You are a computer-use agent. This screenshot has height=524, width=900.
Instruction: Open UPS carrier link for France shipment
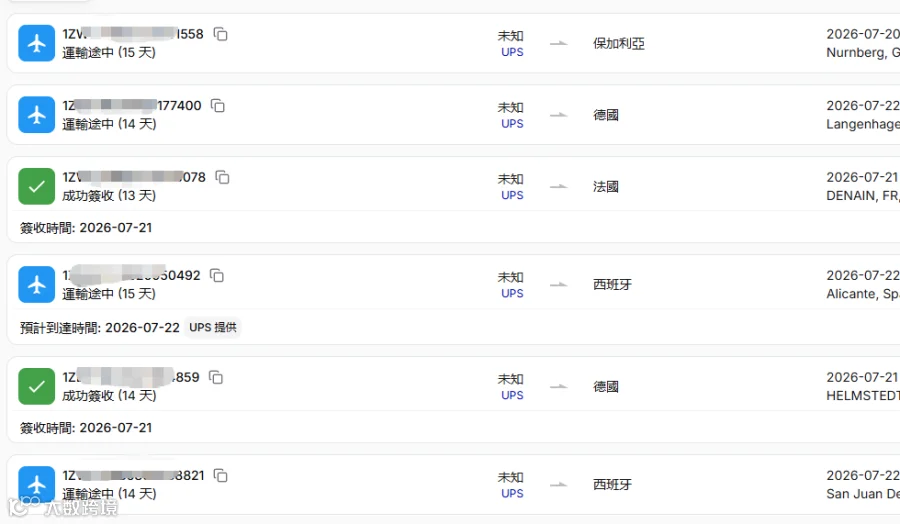(512, 196)
